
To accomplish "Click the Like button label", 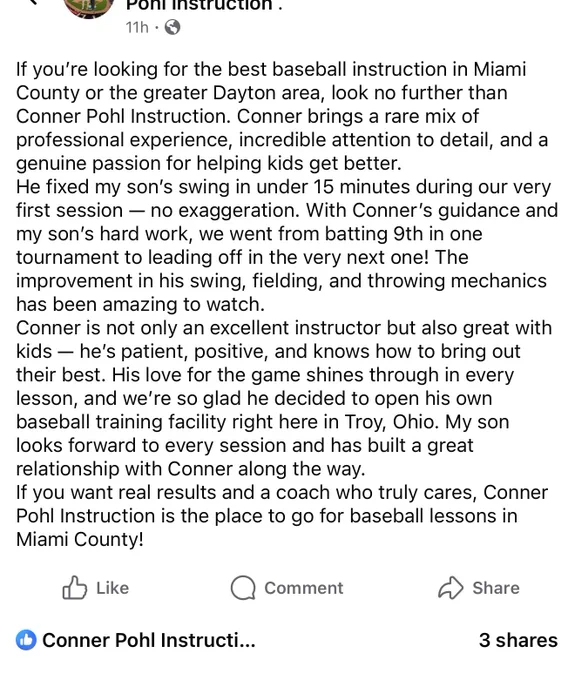I will click(112, 588).
